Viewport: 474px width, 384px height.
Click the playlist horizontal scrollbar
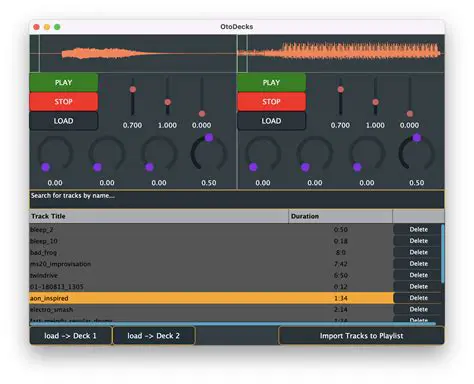233,324
